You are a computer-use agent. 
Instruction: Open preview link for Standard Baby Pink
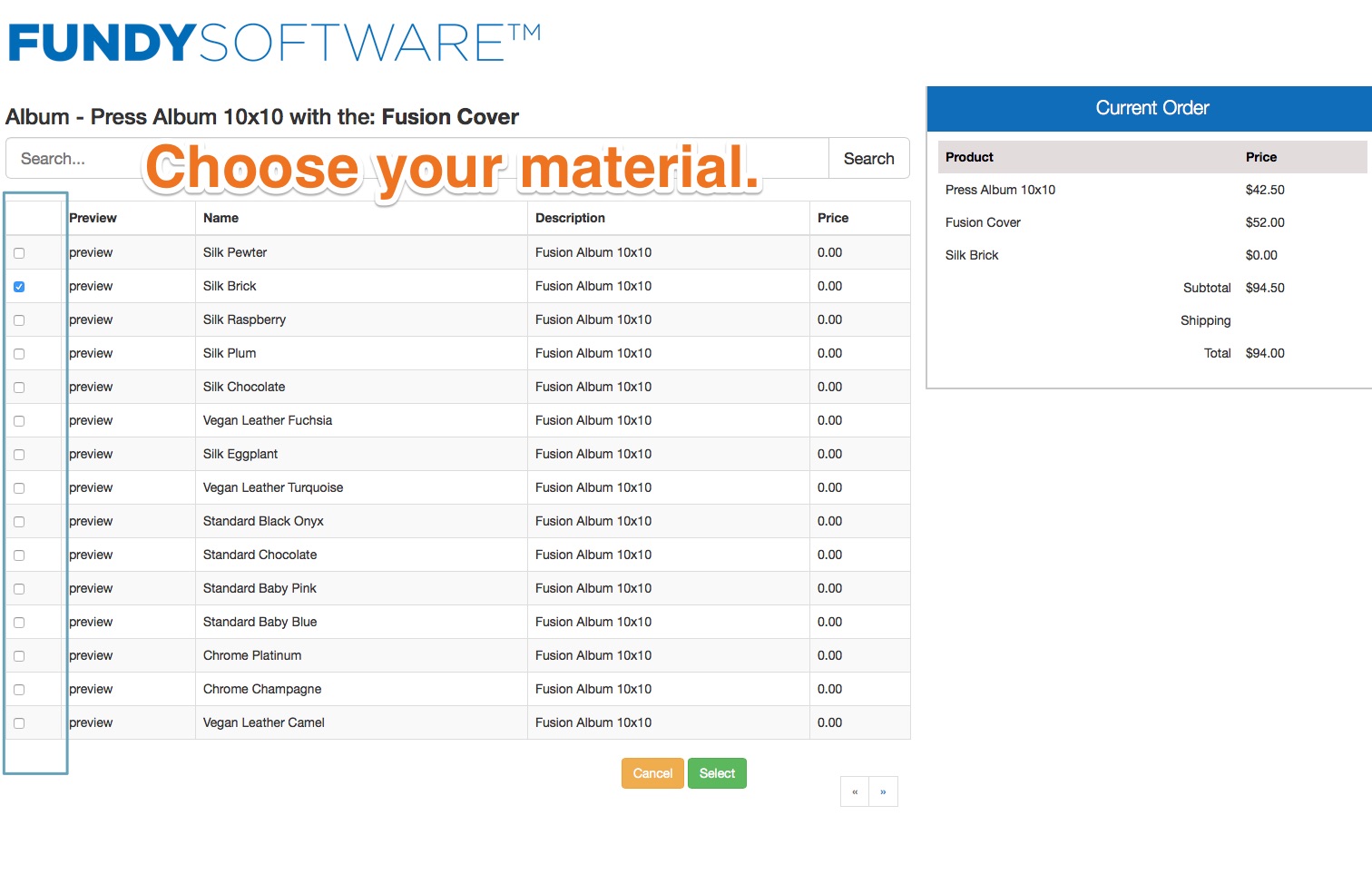[x=91, y=588]
